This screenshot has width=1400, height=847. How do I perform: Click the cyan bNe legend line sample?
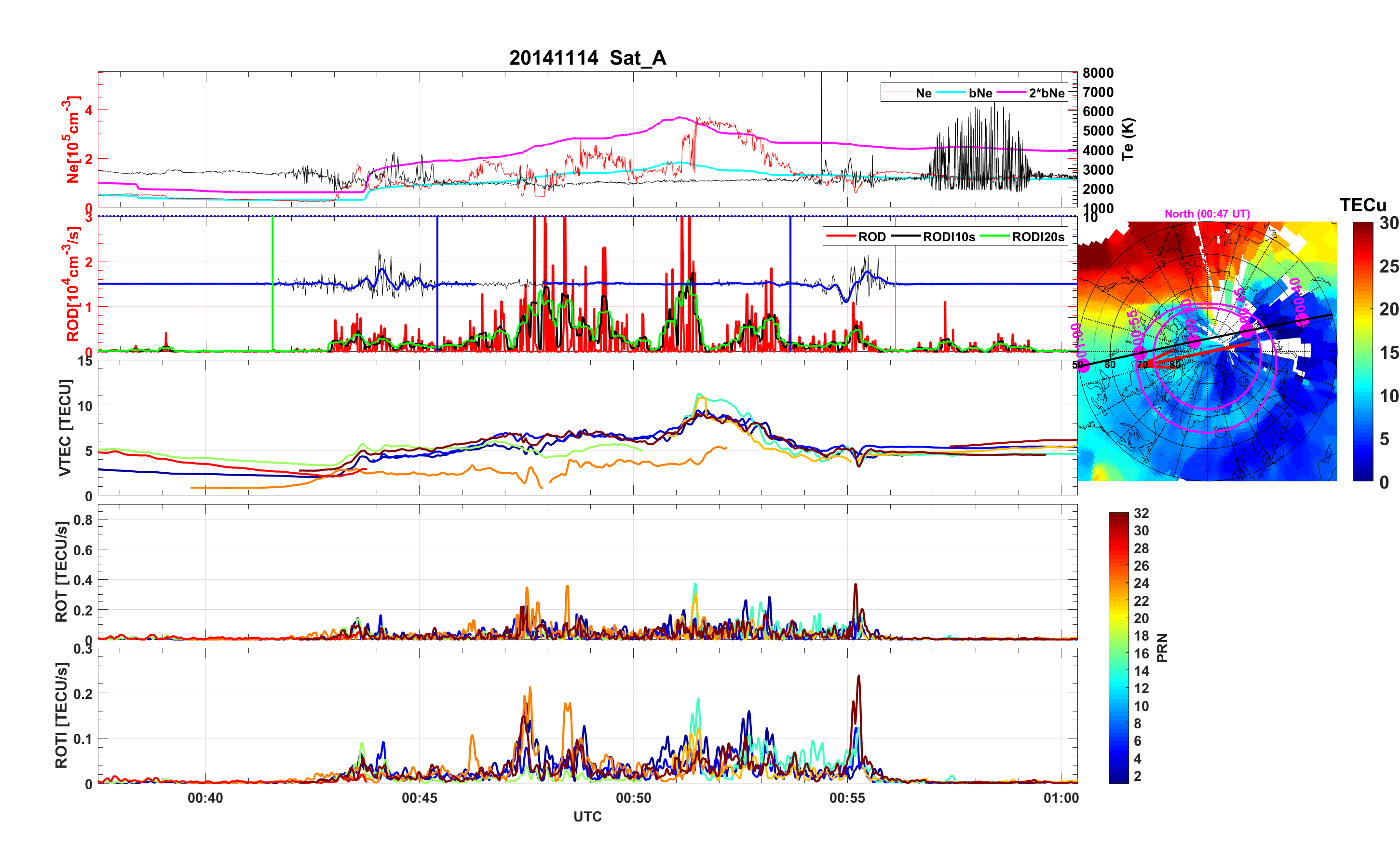[951, 93]
